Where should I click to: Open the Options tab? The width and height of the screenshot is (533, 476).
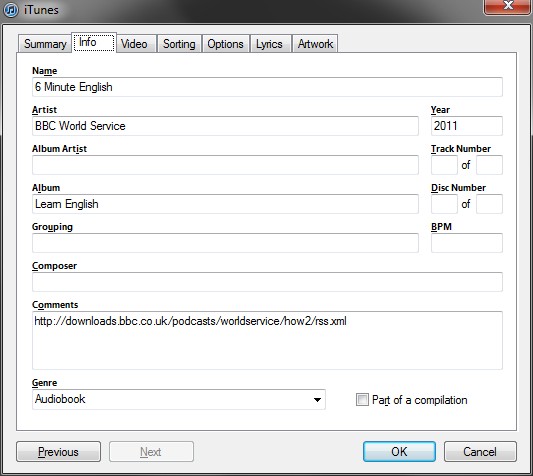click(x=226, y=44)
